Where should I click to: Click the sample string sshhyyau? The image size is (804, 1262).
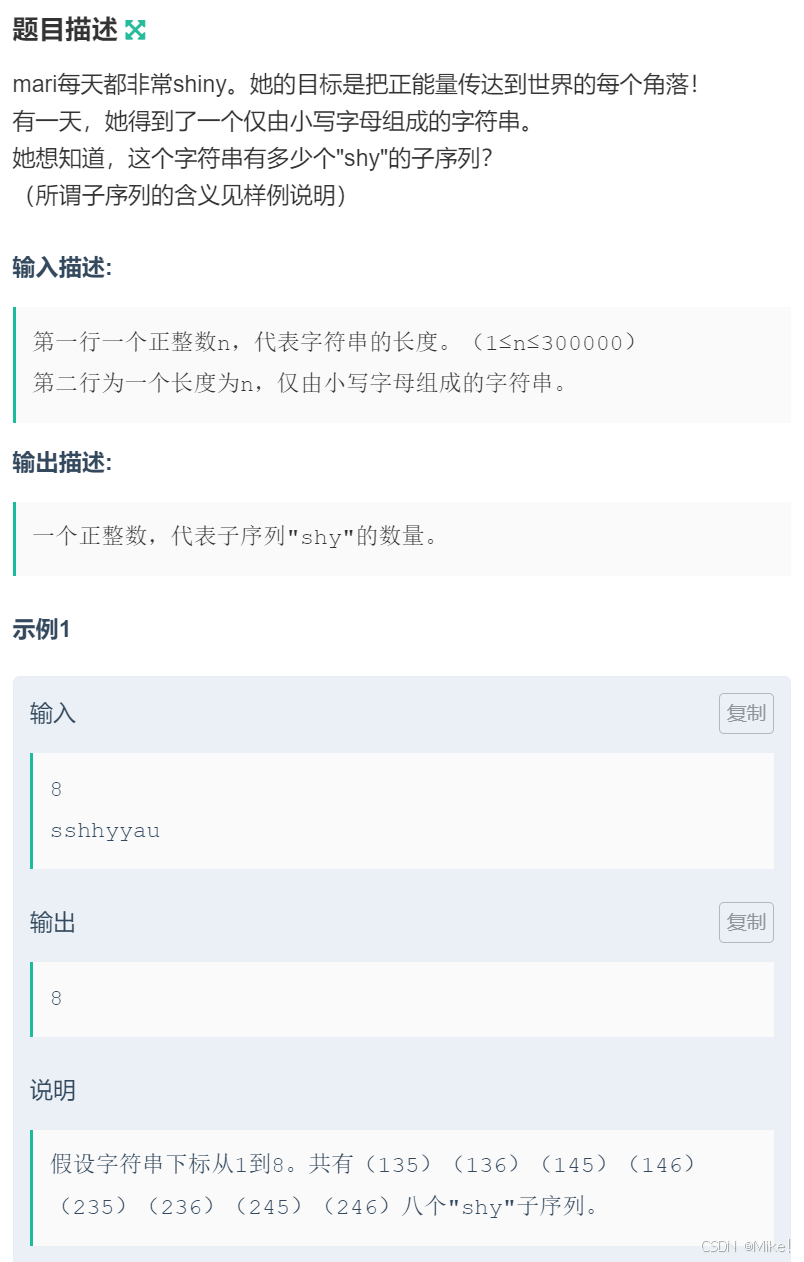[x=105, y=831]
